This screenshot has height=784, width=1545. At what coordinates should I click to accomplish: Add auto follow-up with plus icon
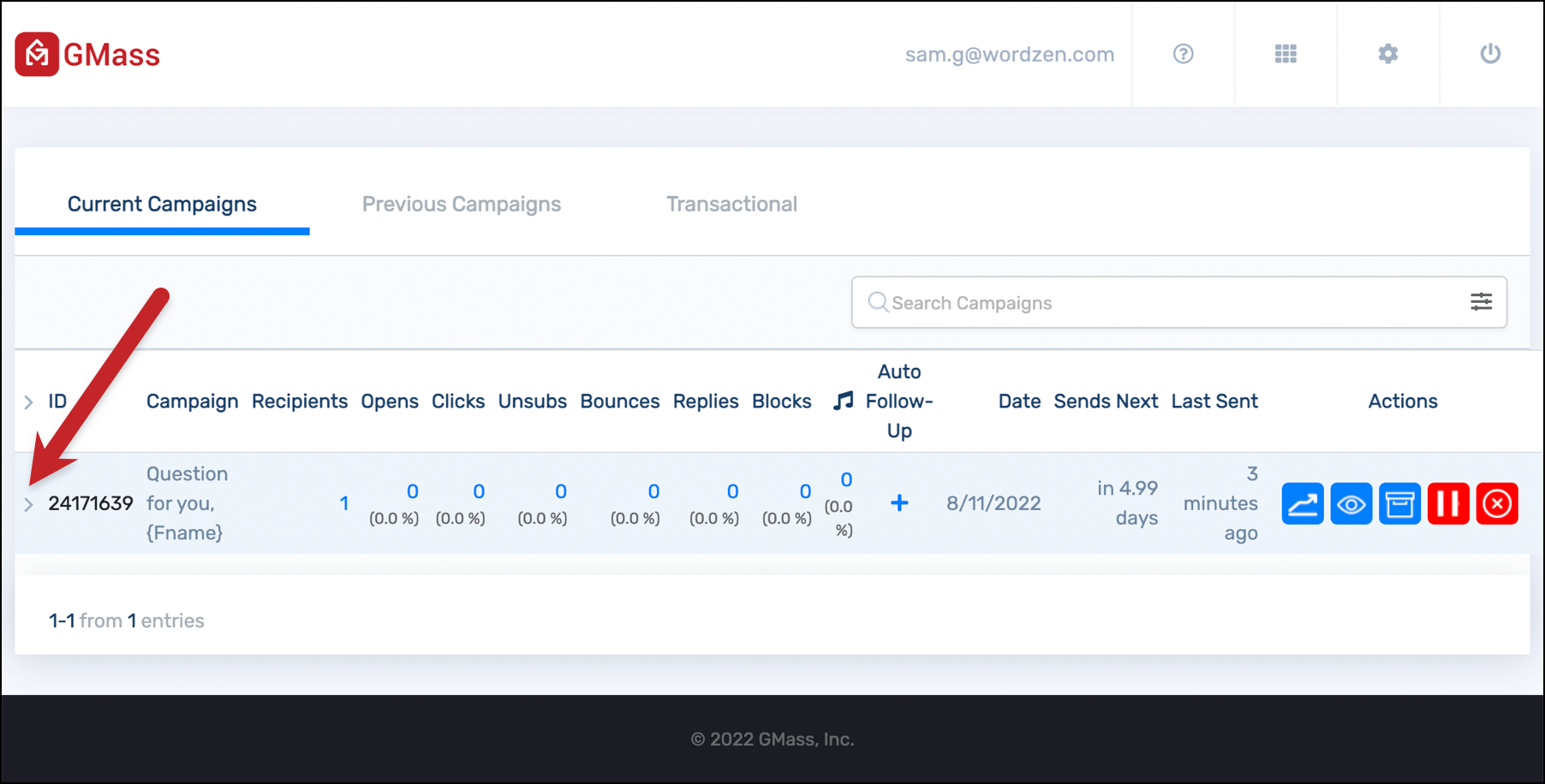click(x=899, y=503)
